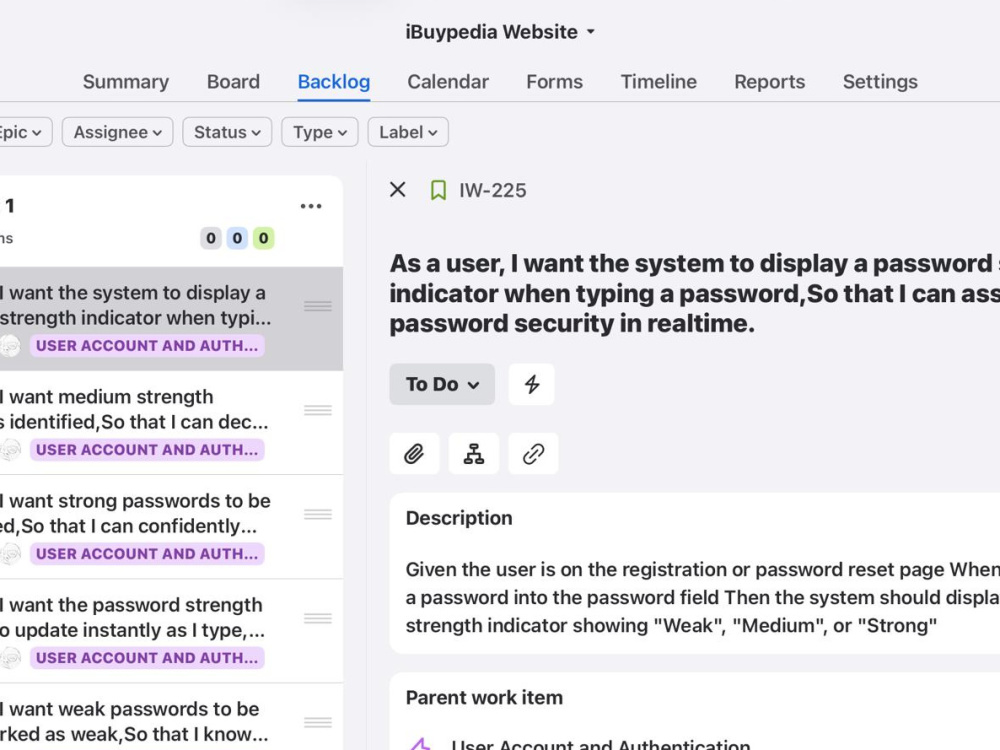Expand the Status filter dropdown

pos(227,132)
